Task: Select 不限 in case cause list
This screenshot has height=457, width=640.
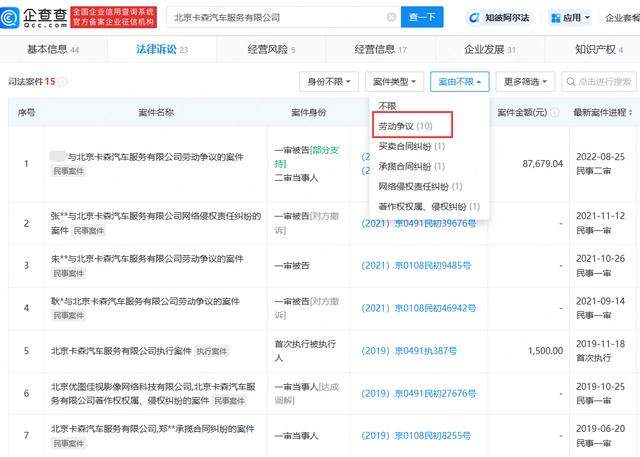Action: (x=387, y=106)
